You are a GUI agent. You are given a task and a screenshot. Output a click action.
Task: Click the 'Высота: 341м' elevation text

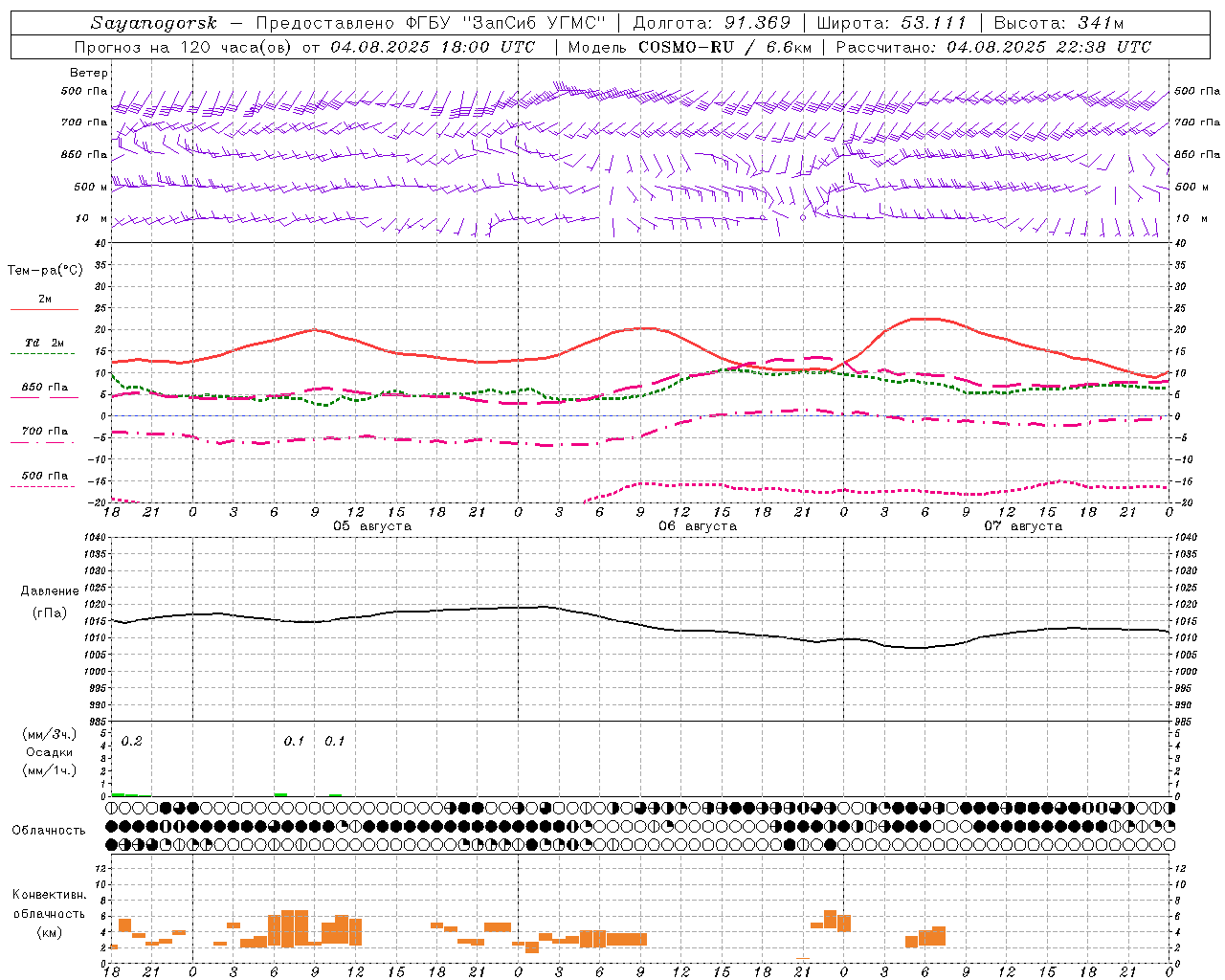[1058, 23]
